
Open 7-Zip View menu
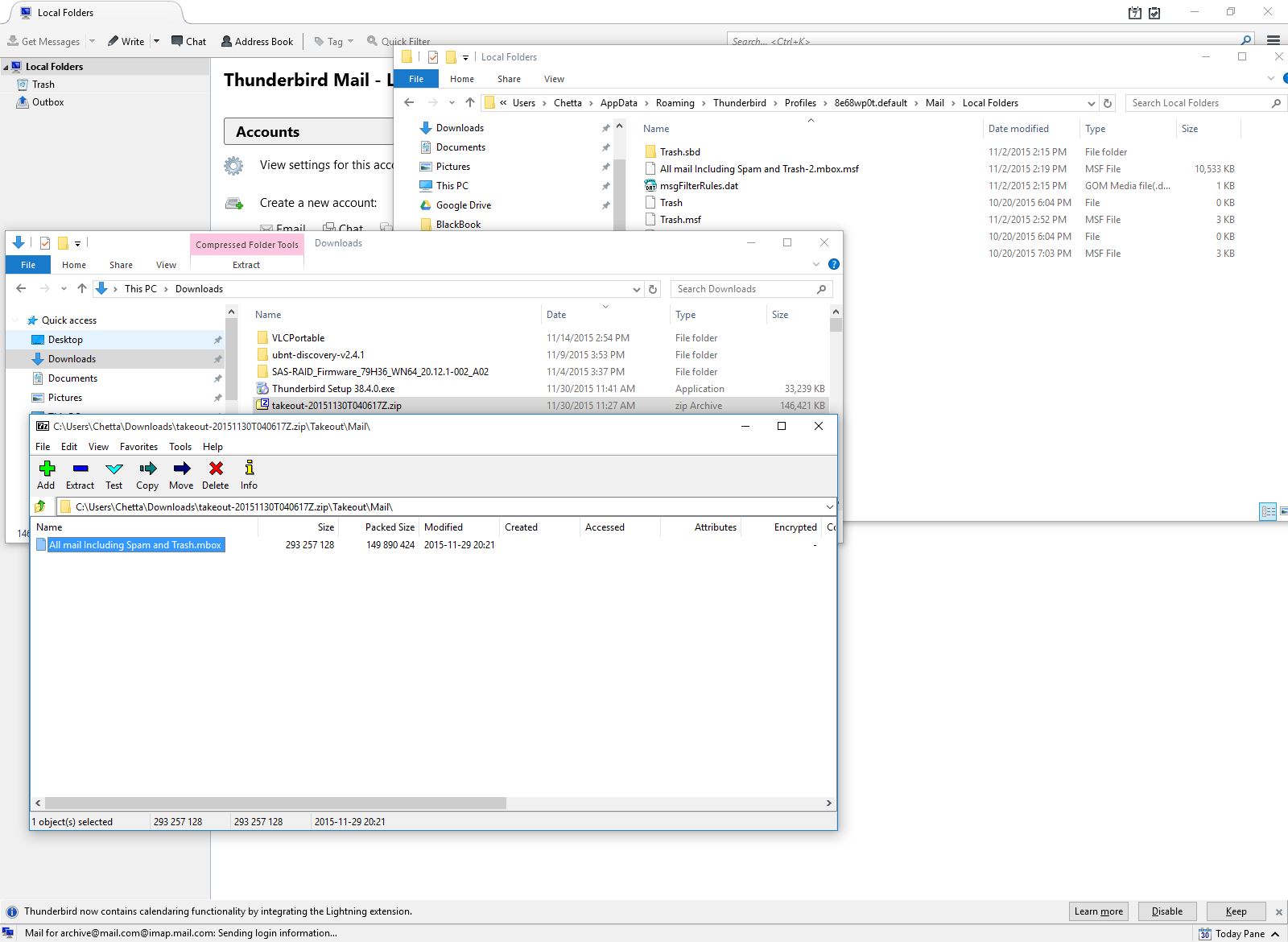click(98, 447)
